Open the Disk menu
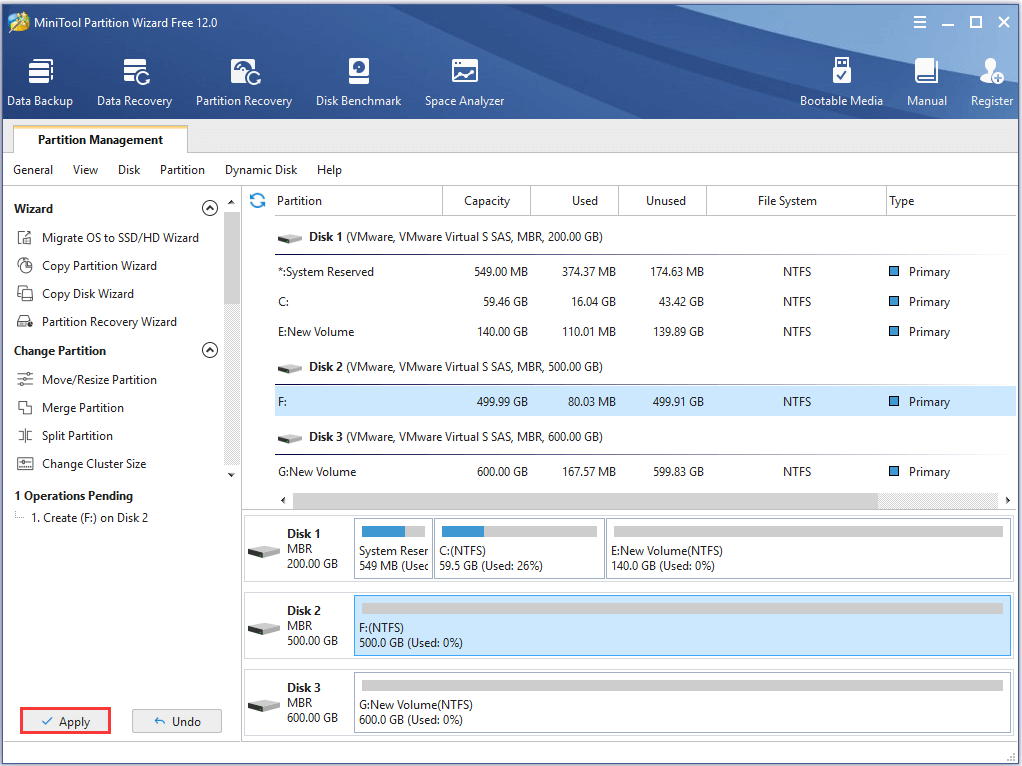This screenshot has width=1022, height=766. pyautogui.click(x=129, y=169)
